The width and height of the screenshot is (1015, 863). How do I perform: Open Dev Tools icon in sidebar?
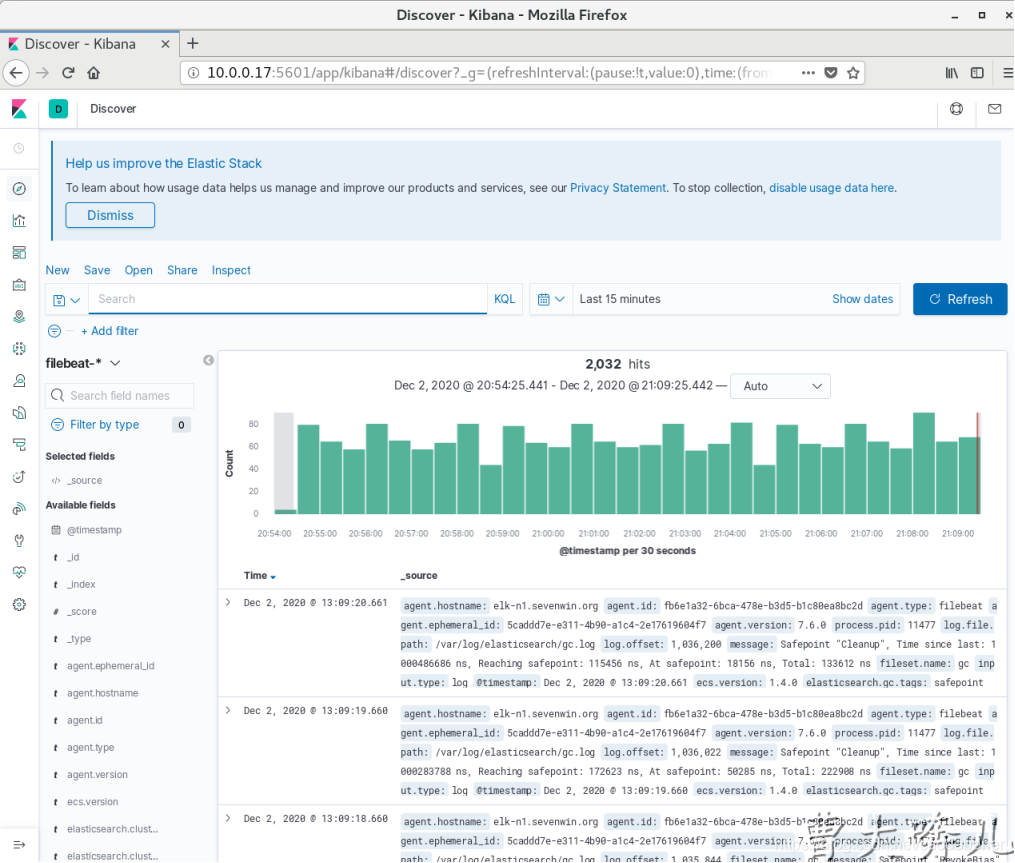click(19, 541)
